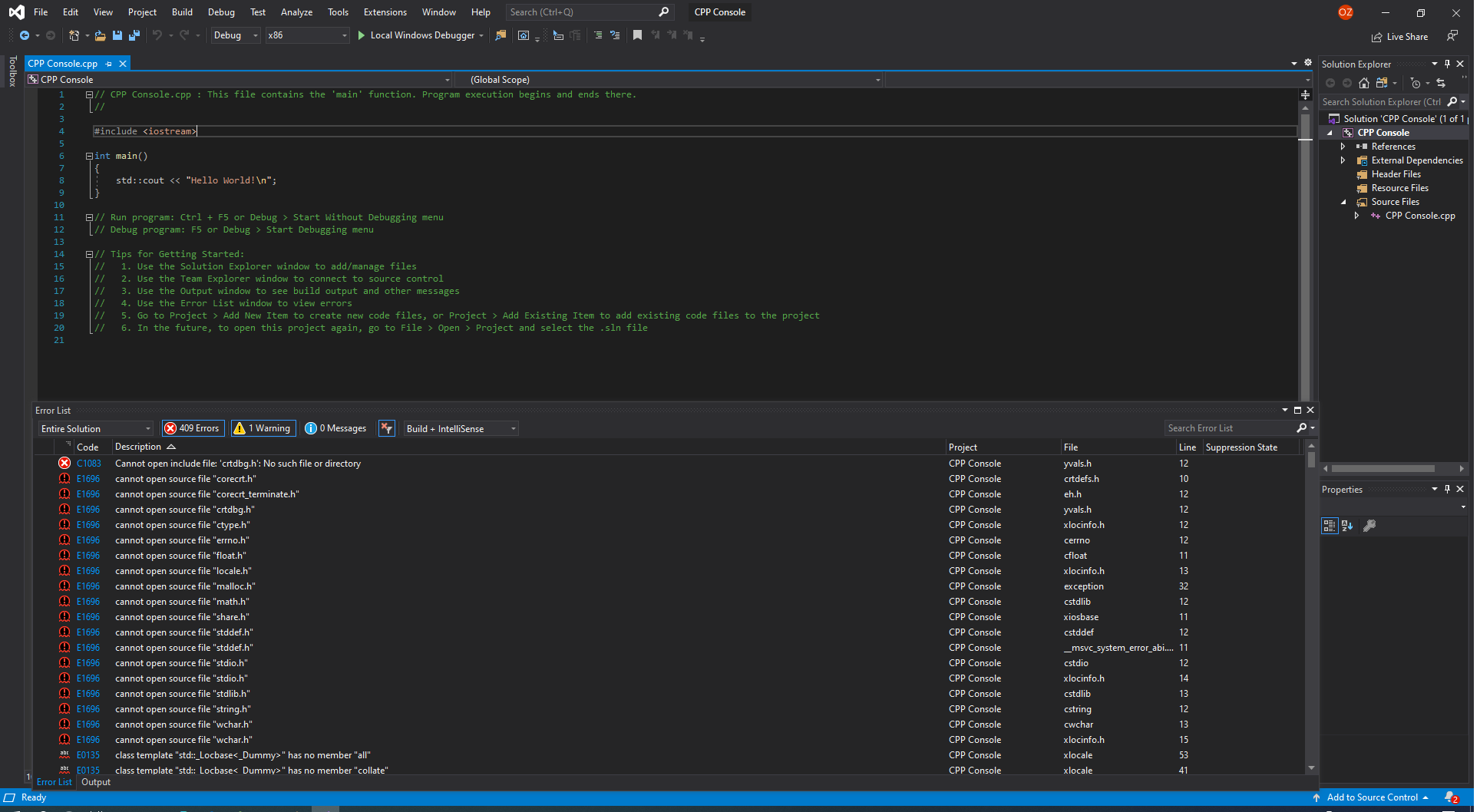Sort Error List by File column
1480x812 pixels.
pyautogui.click(x=1071, y=447)
